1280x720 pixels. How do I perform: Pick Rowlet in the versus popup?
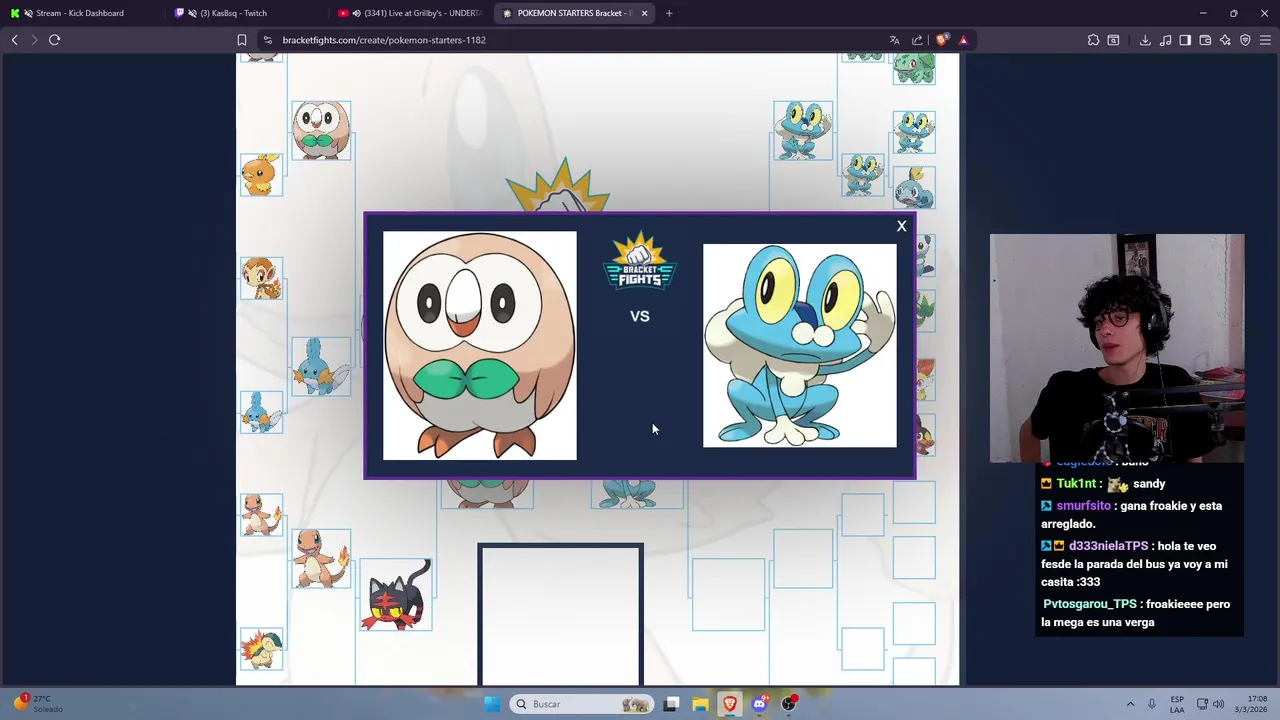pyautogui.click(x=480, y=346)
